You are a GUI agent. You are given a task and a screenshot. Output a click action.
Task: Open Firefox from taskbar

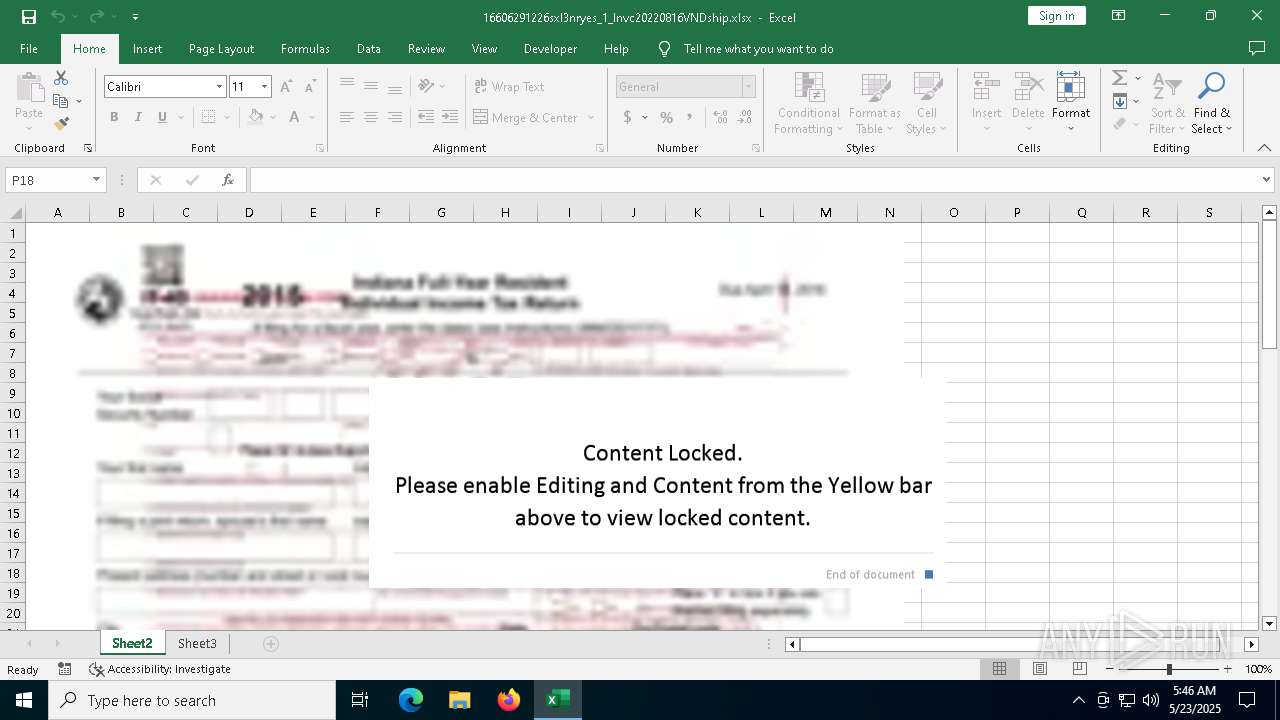click(x=509, y=700)
